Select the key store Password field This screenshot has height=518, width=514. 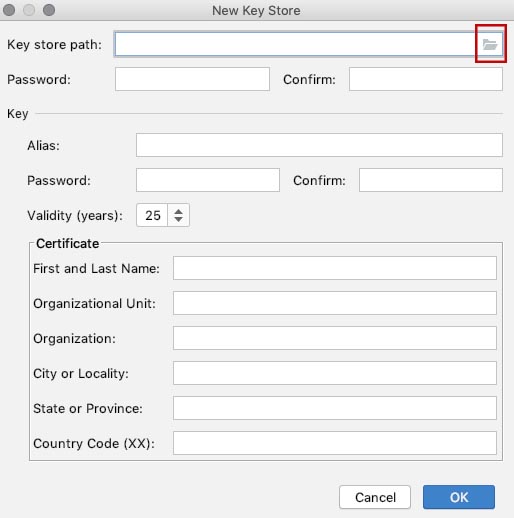(x=192, y=79)
